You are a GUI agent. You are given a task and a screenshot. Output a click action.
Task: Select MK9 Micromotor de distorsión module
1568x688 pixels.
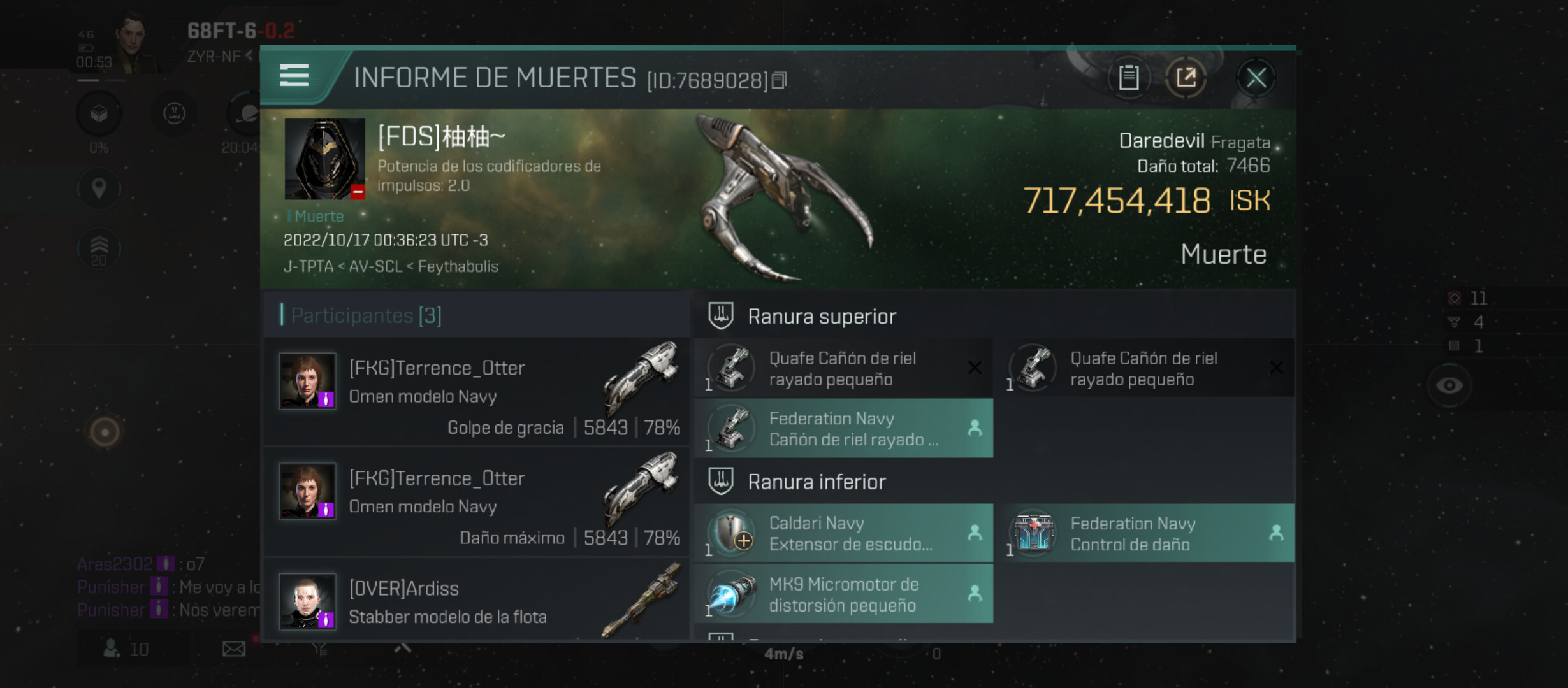point(843,594)
